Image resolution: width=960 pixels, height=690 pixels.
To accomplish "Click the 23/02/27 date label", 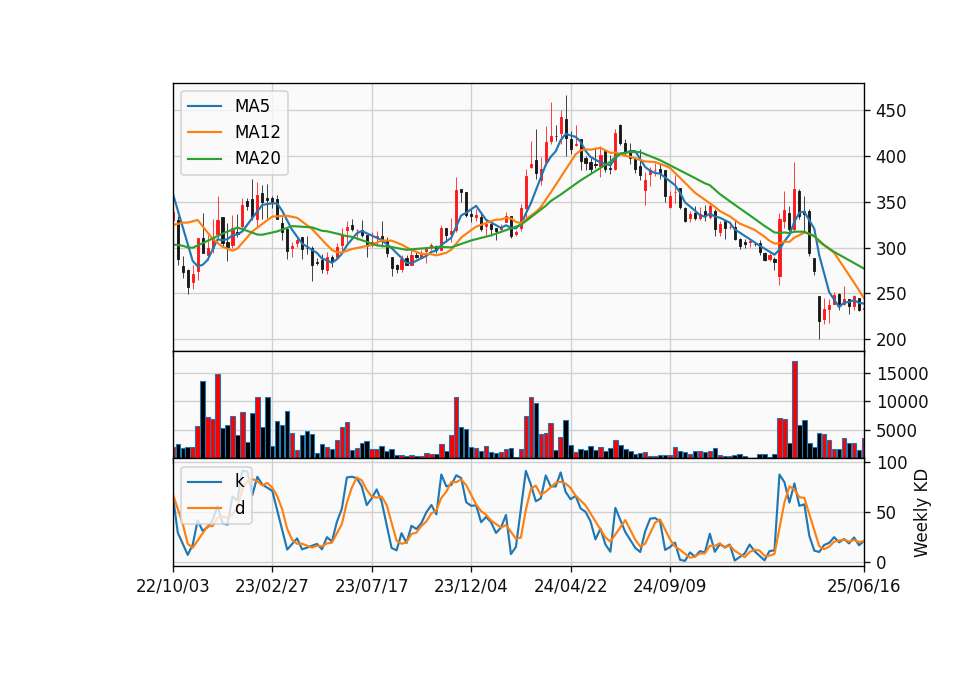I will pyautogui.click(x=272, y=587).
